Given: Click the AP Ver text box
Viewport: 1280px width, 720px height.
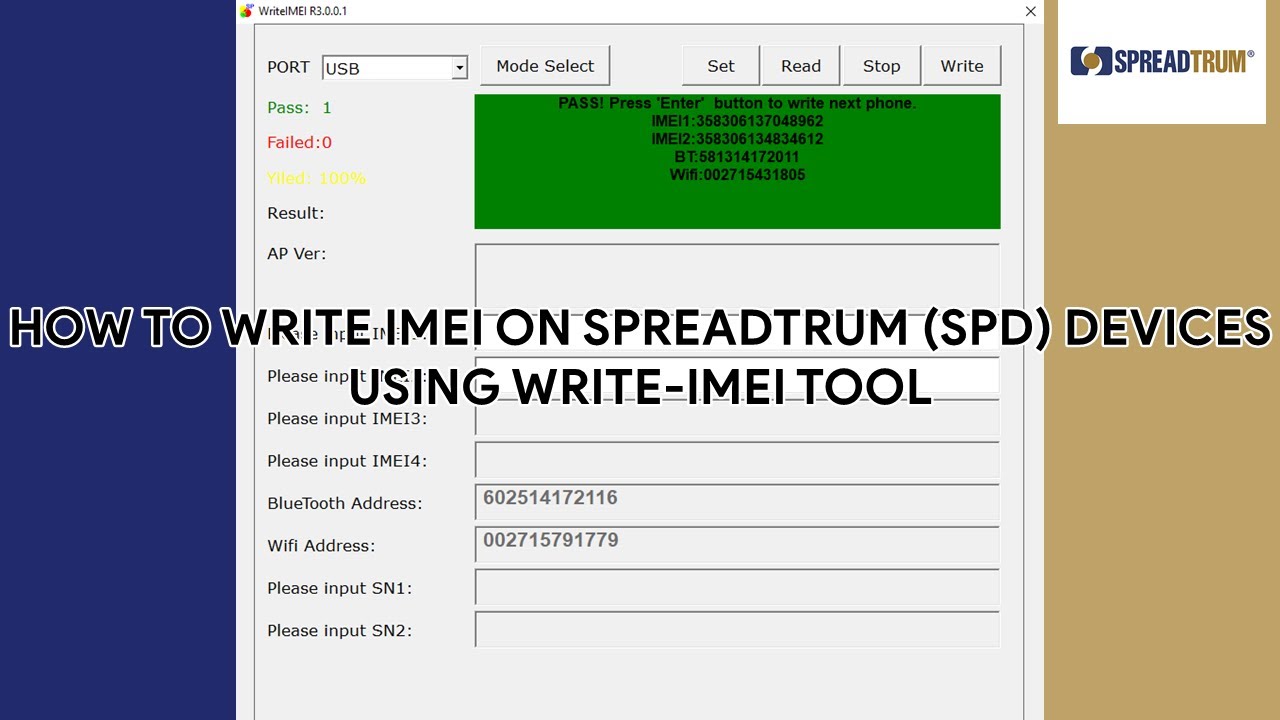Looking at the screenshot, I should click(737, 275).
